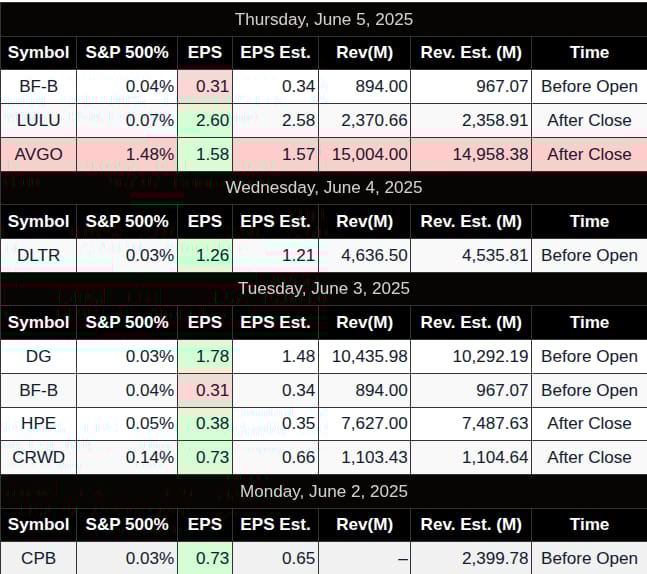Click Monday, June 2, 2025 date header
This screenshot has height=574, width=647.
pos(324,491)
